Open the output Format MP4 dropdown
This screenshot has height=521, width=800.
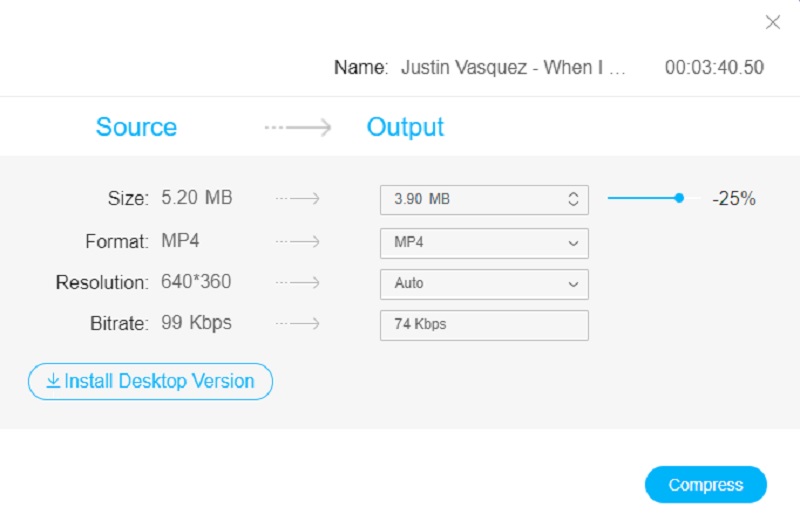coord(484,243)
